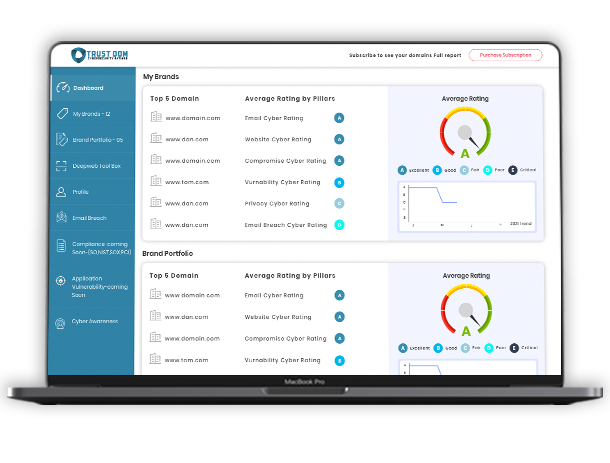Image resolution: width=610 pixels, height=463 pixels.
Task: Click building icon beside www.dan.com in Brand Portfolio
Action: (156, 316)
